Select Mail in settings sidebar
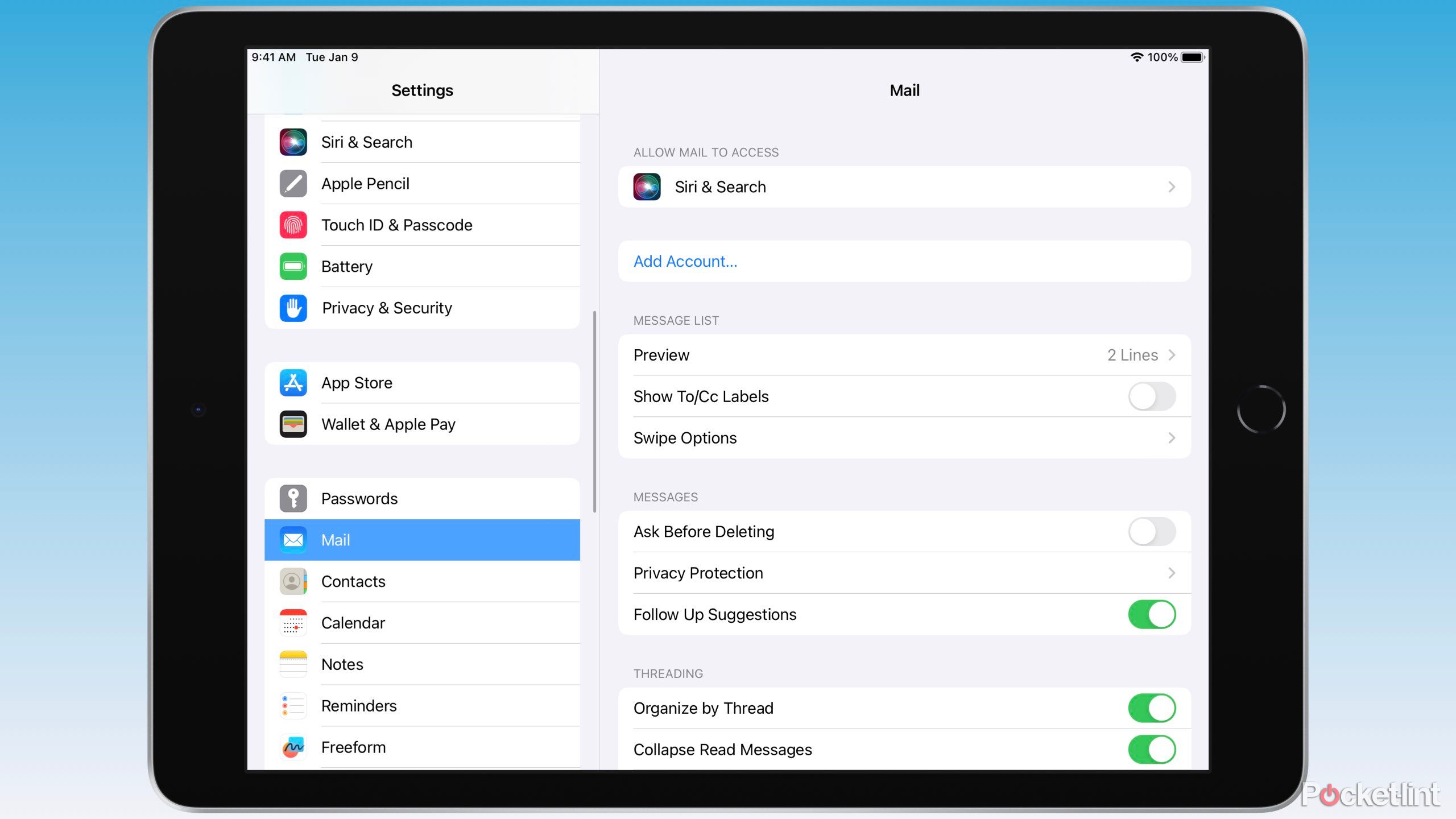This screenshot has width=1456, height=819. tap(421, 540)
